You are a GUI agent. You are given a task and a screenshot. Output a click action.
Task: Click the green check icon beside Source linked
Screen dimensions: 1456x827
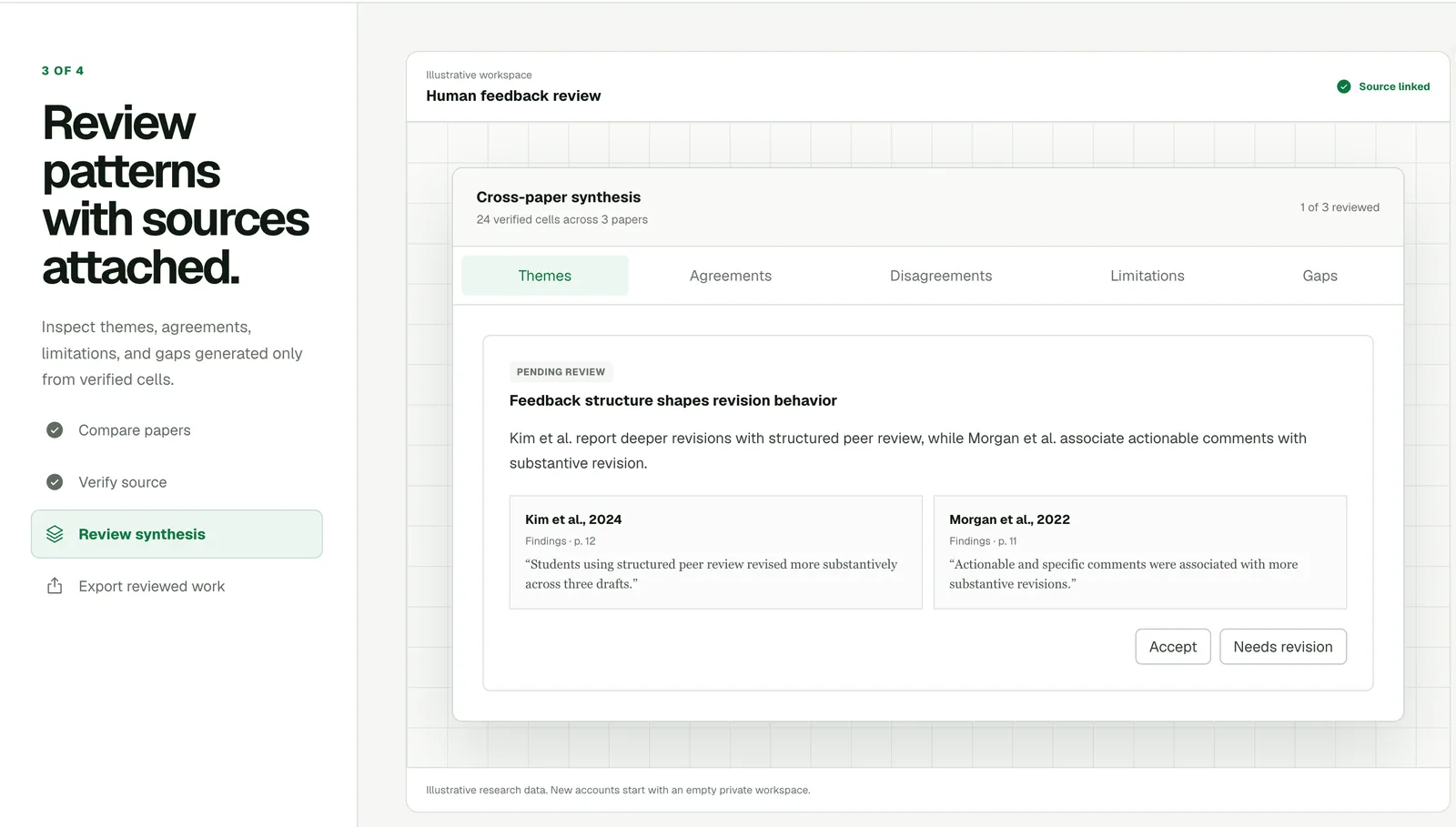(1343, 86)
